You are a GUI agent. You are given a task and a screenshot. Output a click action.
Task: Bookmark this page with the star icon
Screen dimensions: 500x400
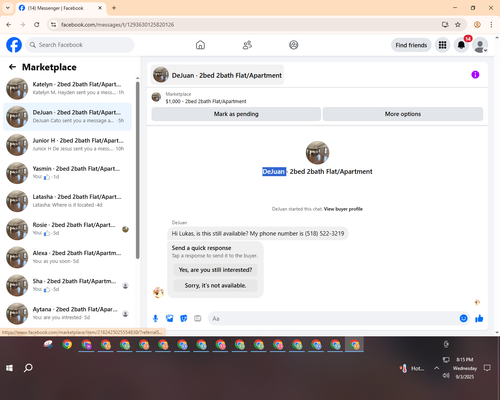click(458, 25)
